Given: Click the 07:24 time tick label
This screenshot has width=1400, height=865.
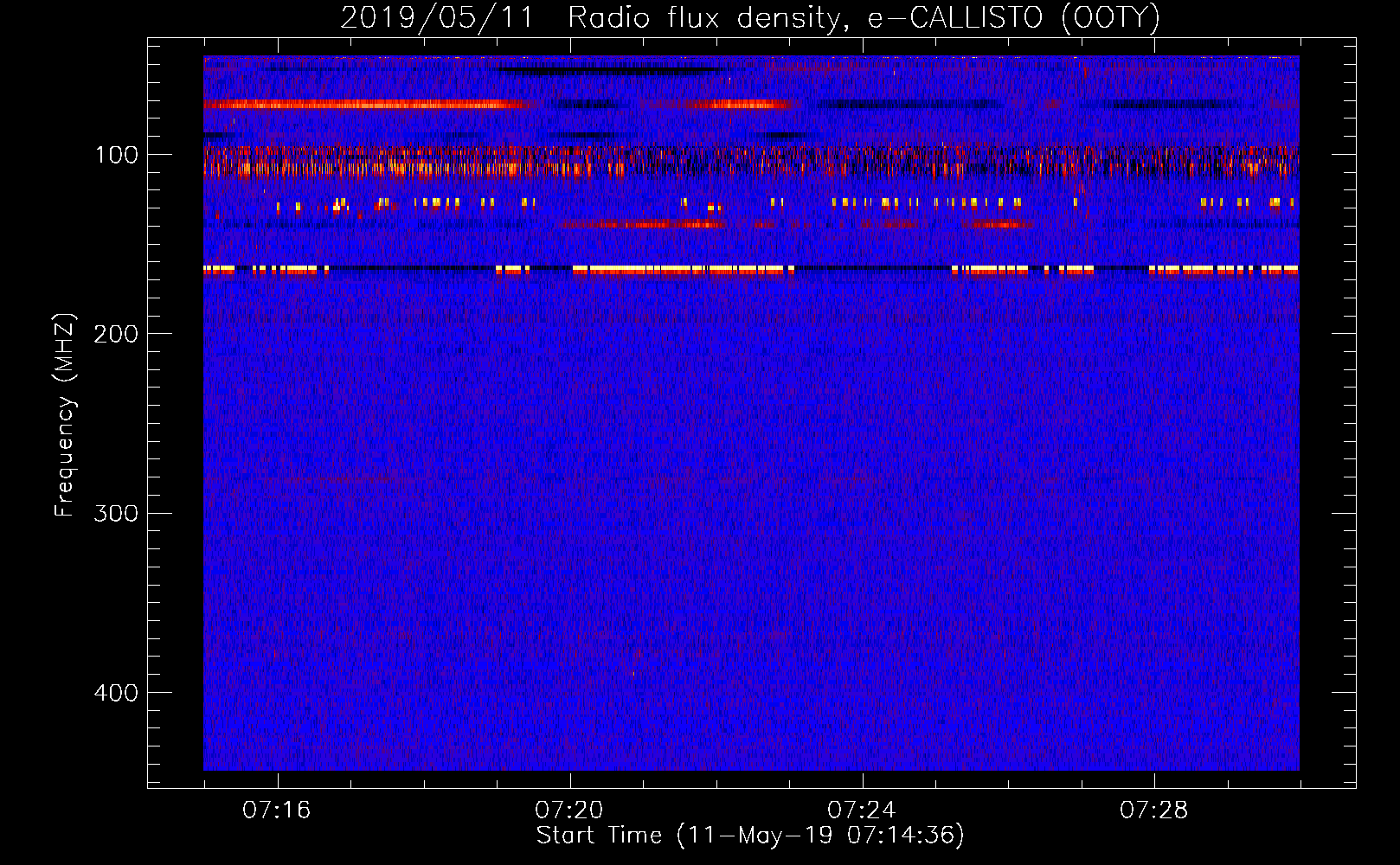Looking at the screenshot, I should (x=861, y=811).
